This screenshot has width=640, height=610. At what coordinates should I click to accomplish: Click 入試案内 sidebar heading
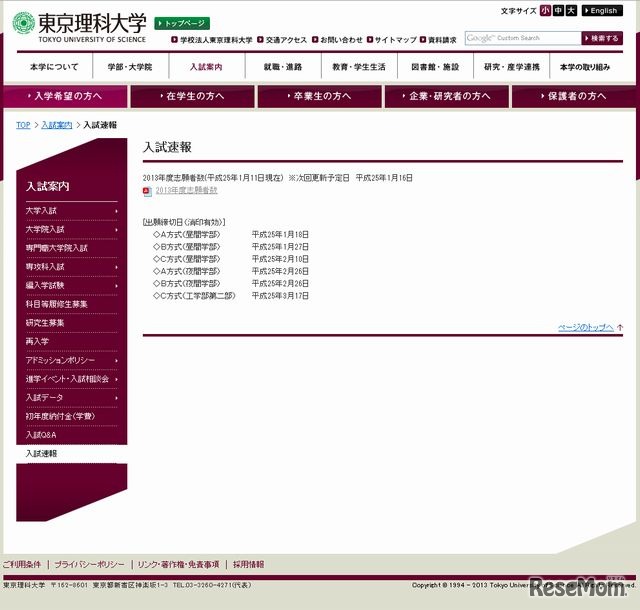pyautogui.click(x=48, y=187)
